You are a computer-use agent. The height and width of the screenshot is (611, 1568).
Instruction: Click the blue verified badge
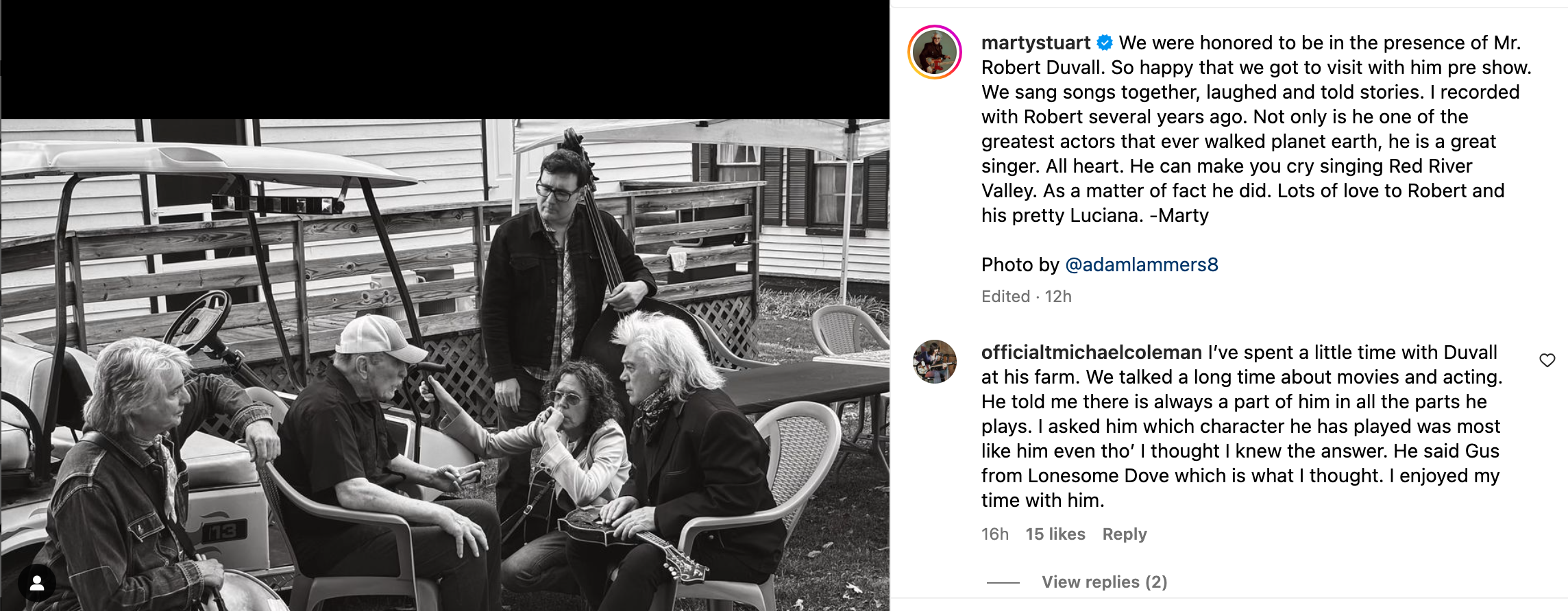(x=1105, y=43)
